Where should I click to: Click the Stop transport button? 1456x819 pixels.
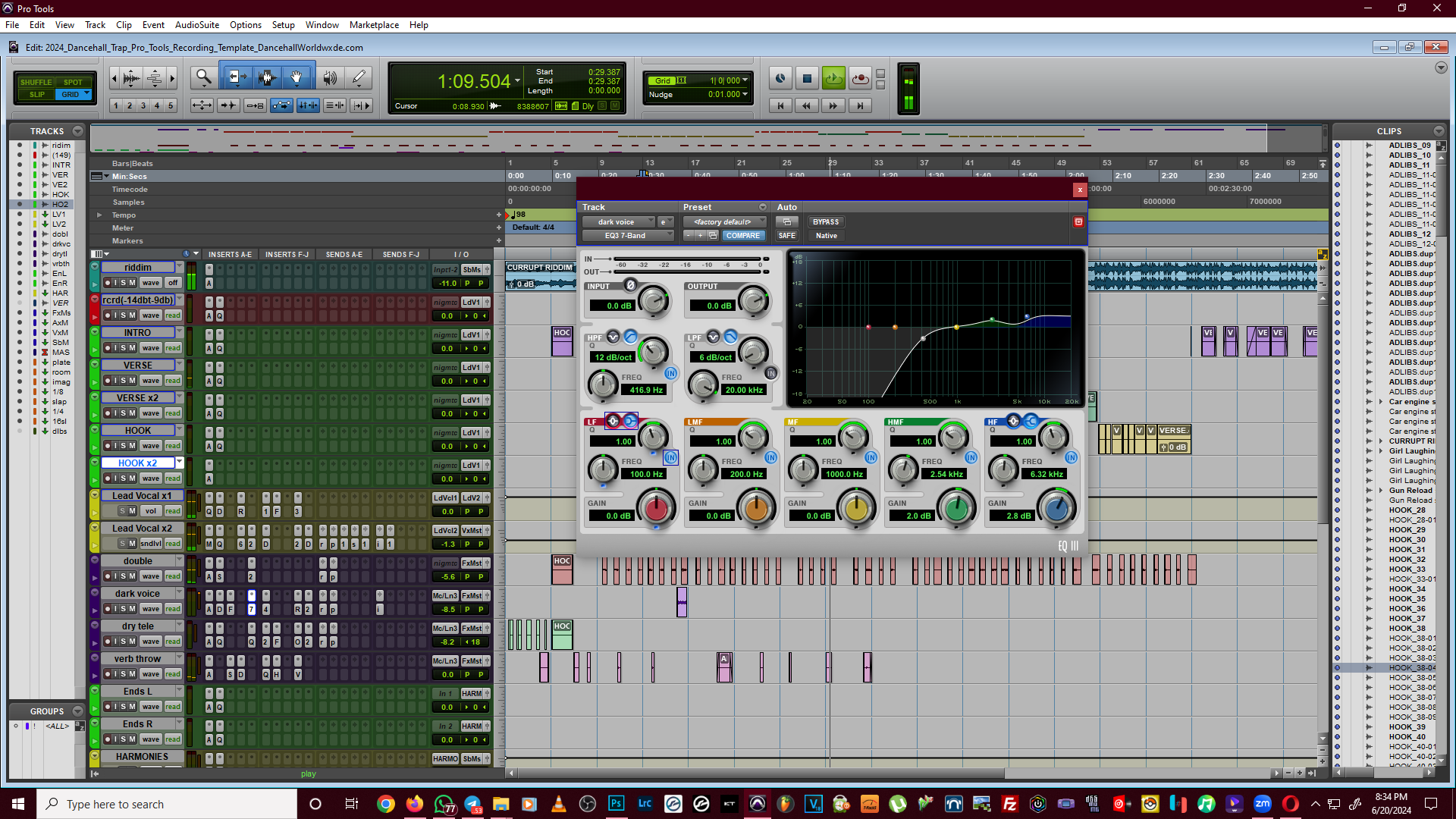pos(807,78)
